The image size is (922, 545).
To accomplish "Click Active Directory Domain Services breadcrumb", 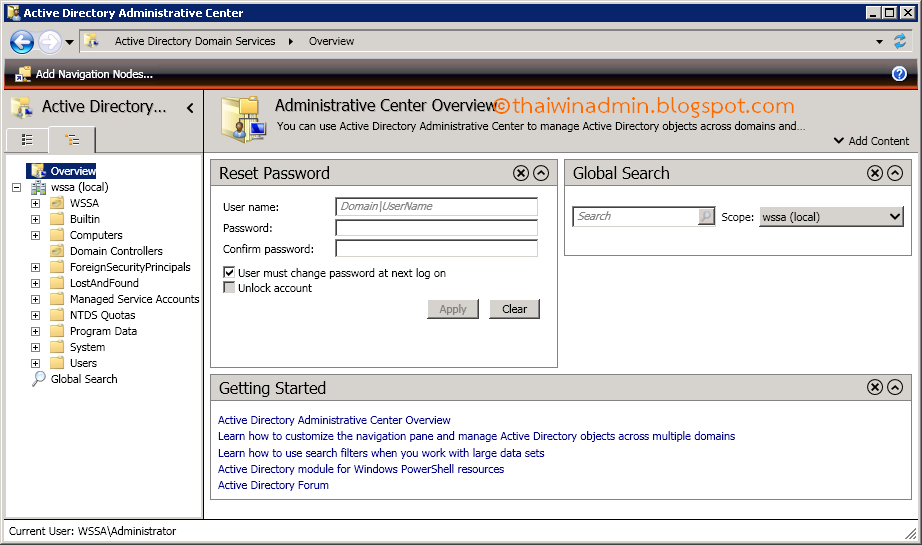I will (x=195, y=41).
